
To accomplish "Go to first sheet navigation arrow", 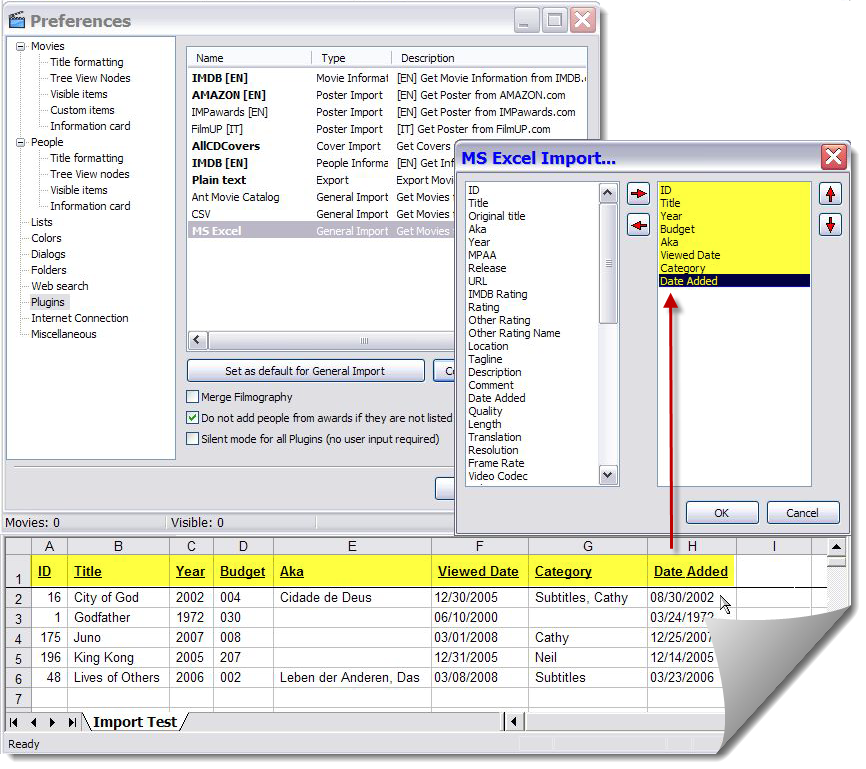I will [x=14, y=722].
